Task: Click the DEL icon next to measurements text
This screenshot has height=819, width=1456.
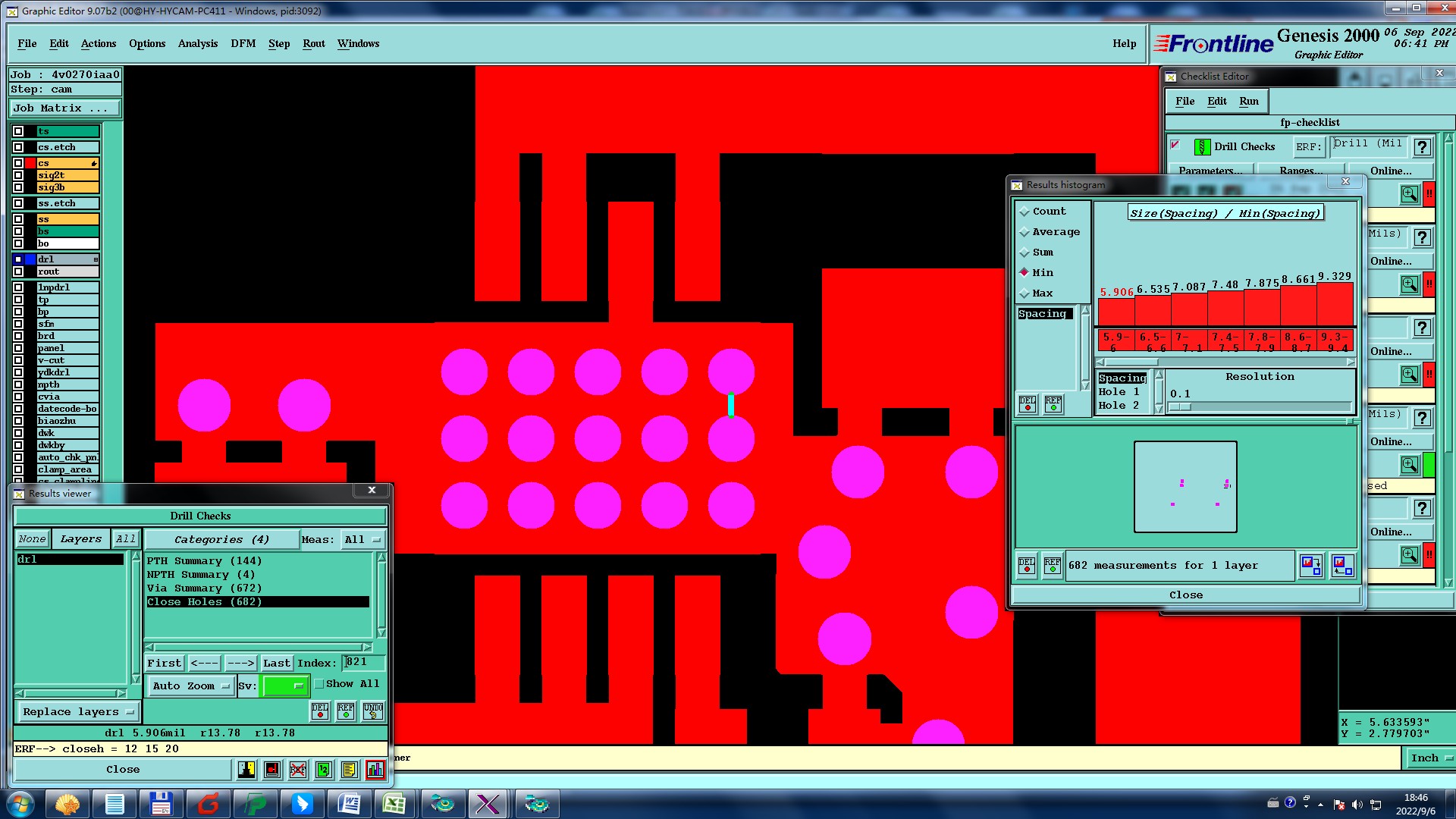Action: coord(1027,566)
